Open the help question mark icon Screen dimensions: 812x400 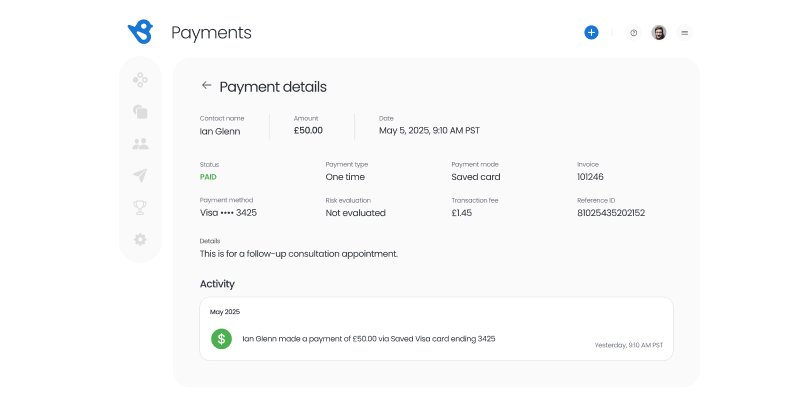click(x=633, y=33)
